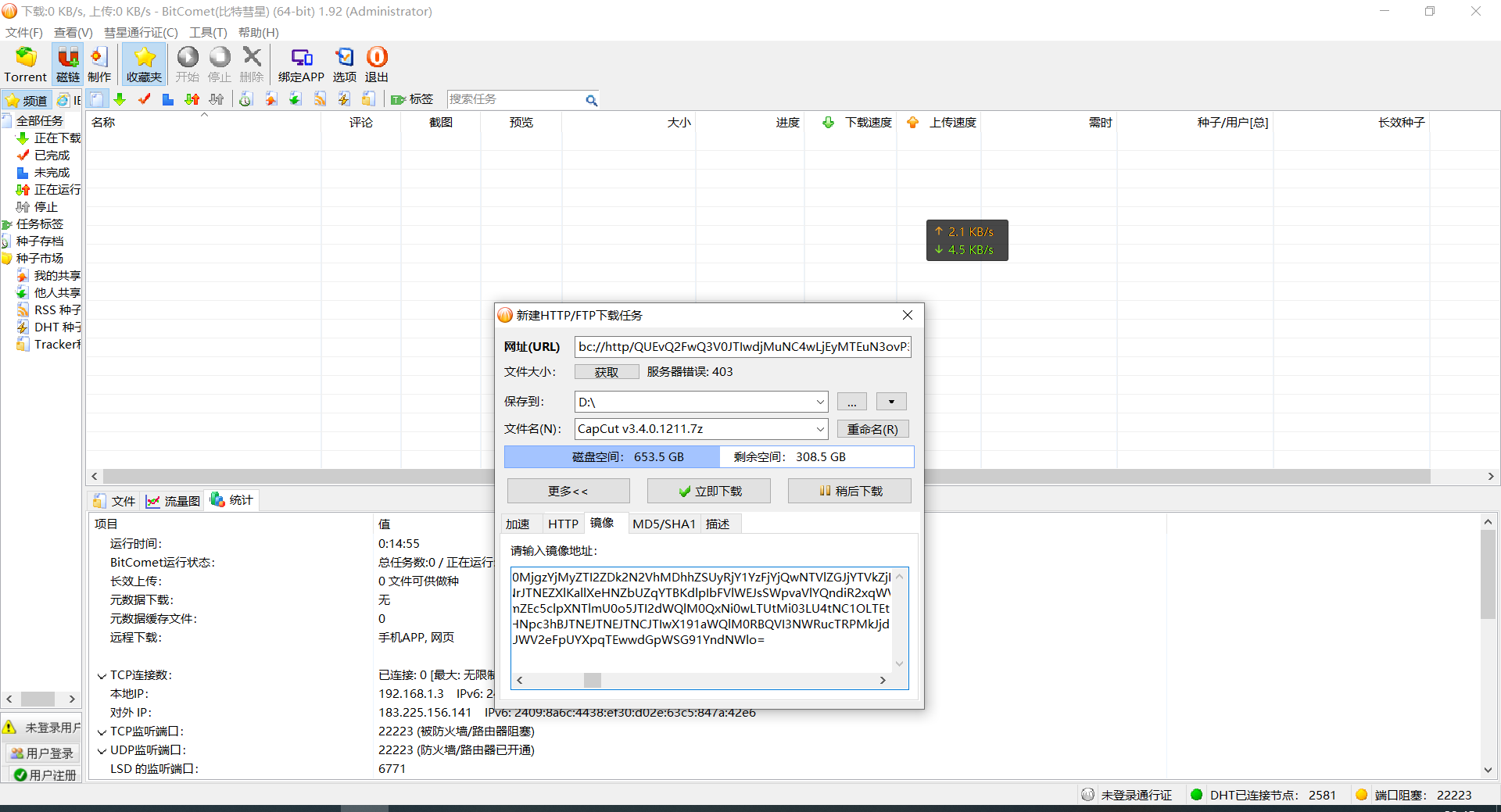The height and width of the screenshot is (812, 1501).
Task: Open the 收藏夹 favorites star icon
Action: tap(144, 64)
